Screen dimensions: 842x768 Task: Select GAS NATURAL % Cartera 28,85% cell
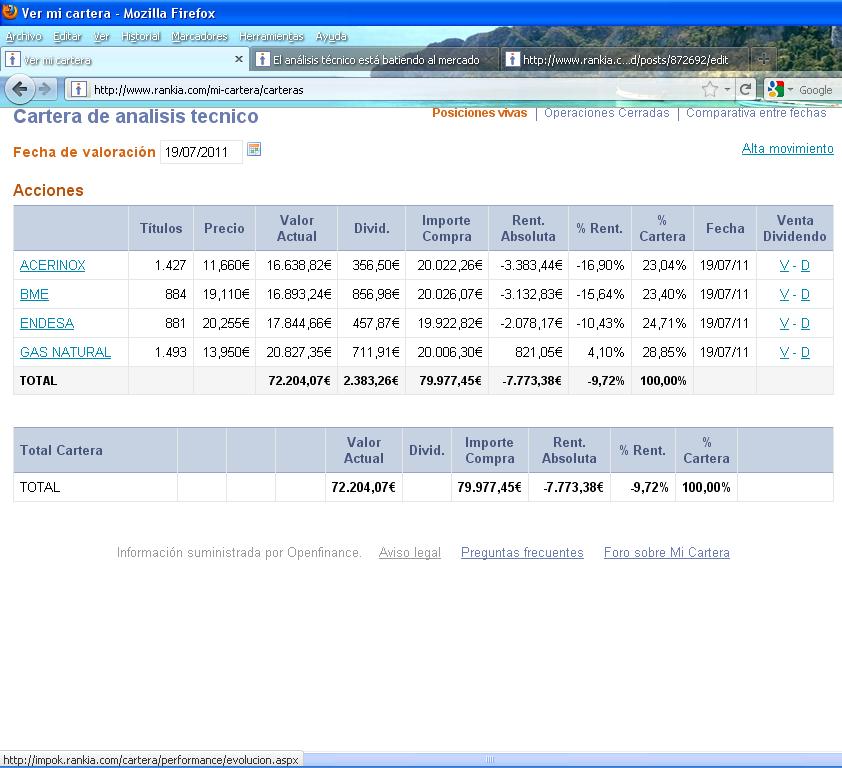tap(664, 352)
